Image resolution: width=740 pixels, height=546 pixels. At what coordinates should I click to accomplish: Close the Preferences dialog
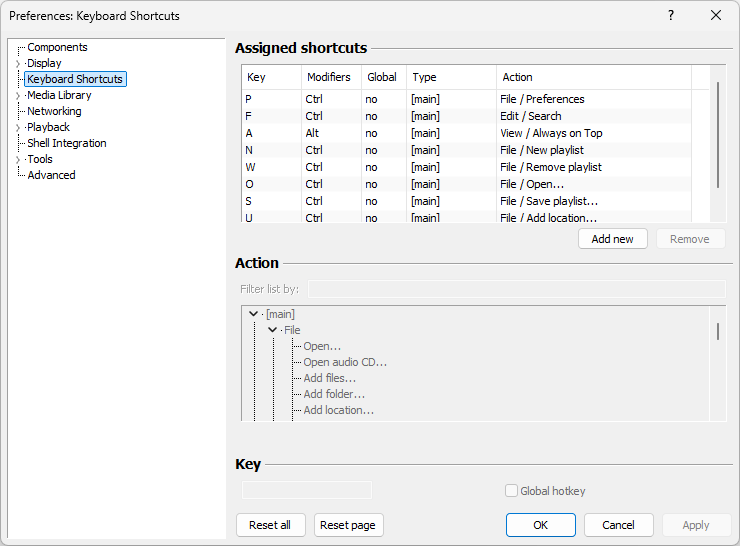coord(716,15)
